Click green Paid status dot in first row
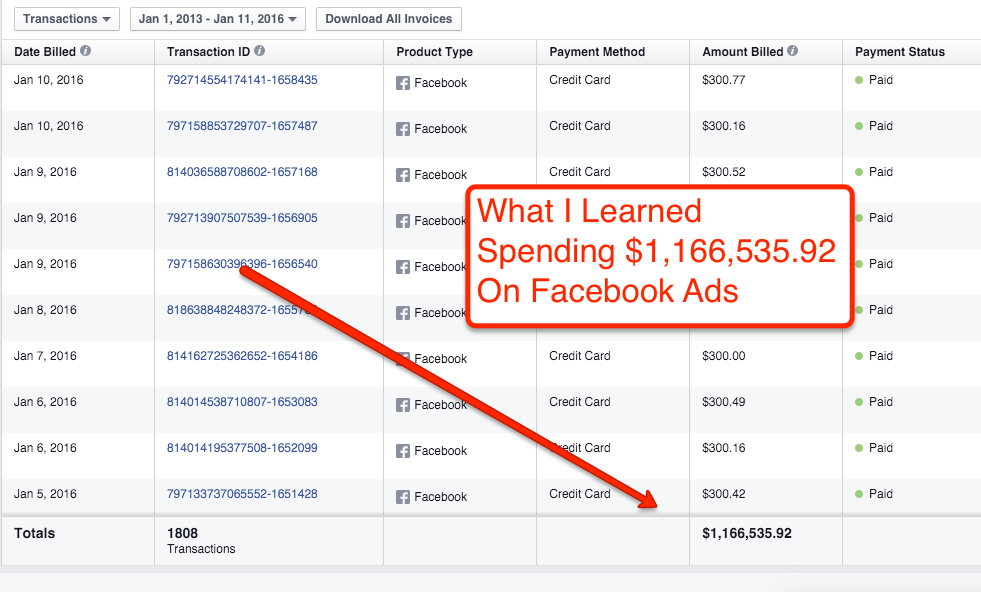The width and height of the screenshot is (981, 592). [x=859, y=80]
